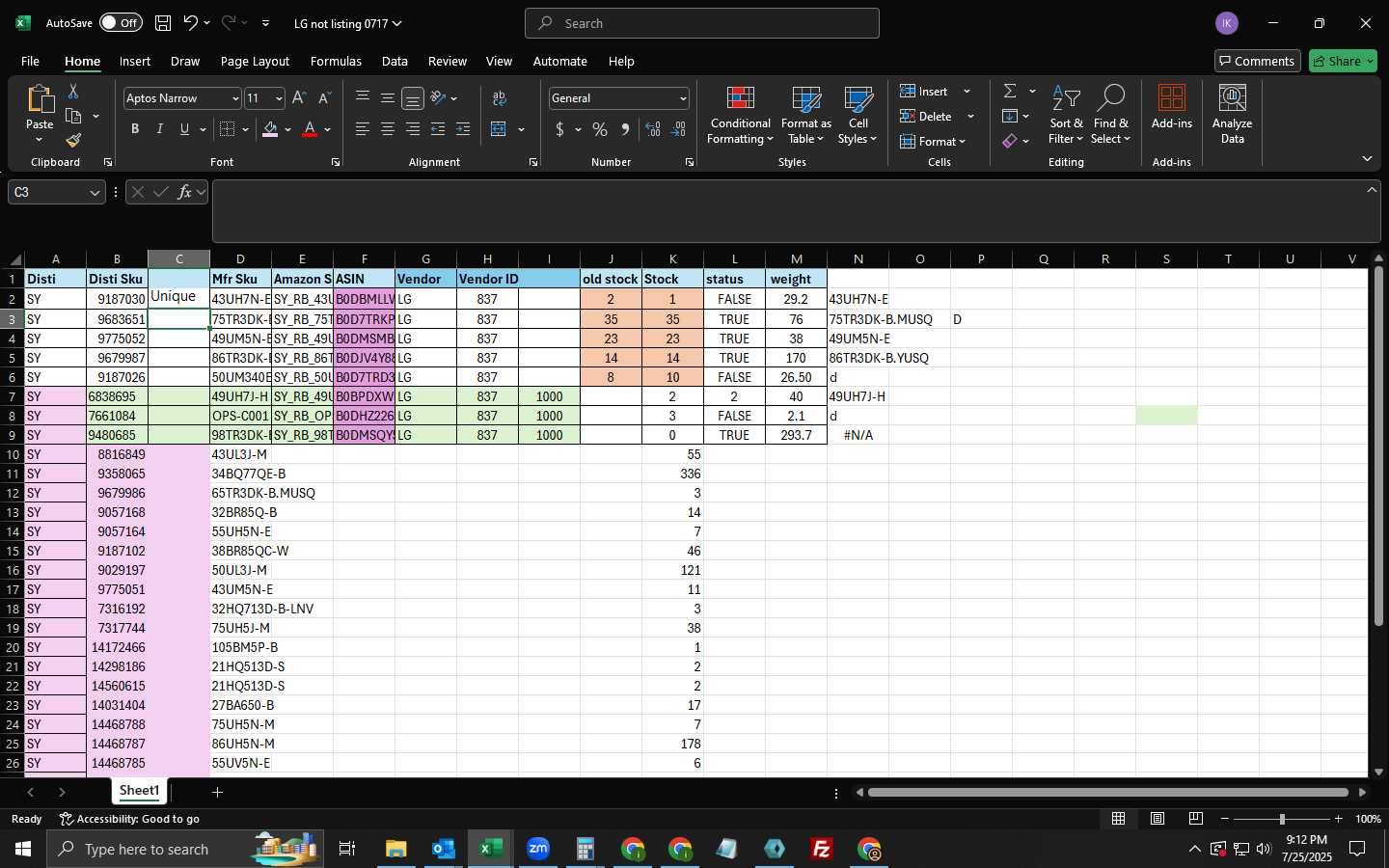Open Outlook from the taskbar
This screenshot has width=1389, height=868.
pyautogui.click(x=443, y=849)
